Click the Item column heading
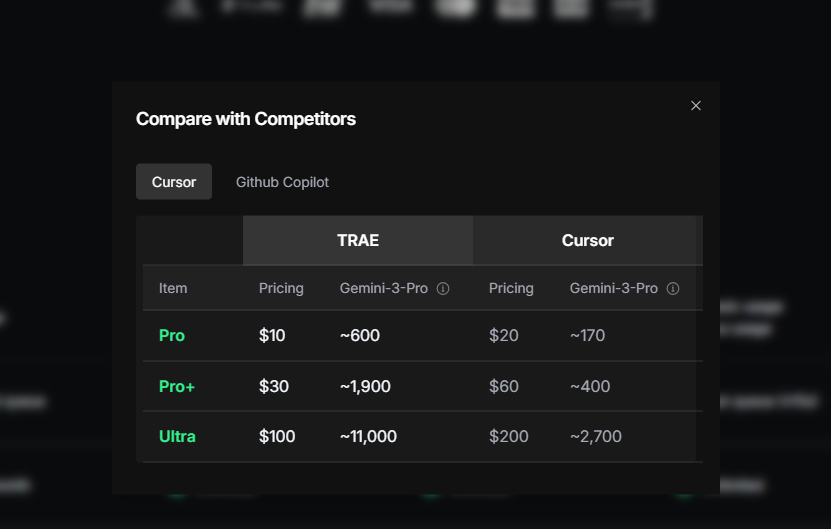 point(173,288)
